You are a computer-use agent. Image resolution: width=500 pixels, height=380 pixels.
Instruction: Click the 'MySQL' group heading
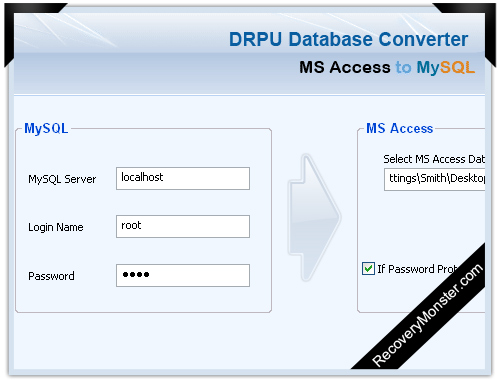coord(46,128)
